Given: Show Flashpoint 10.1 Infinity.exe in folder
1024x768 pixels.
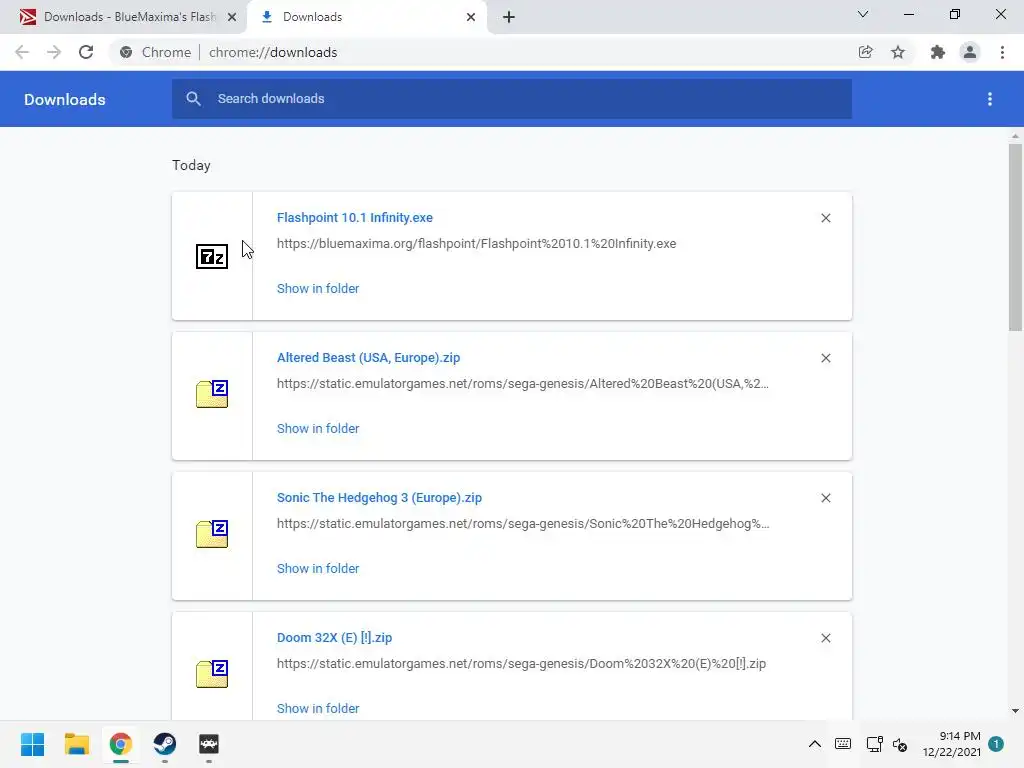Looking at the screenshot, I should pyautogui.click(x=318, y=289).
